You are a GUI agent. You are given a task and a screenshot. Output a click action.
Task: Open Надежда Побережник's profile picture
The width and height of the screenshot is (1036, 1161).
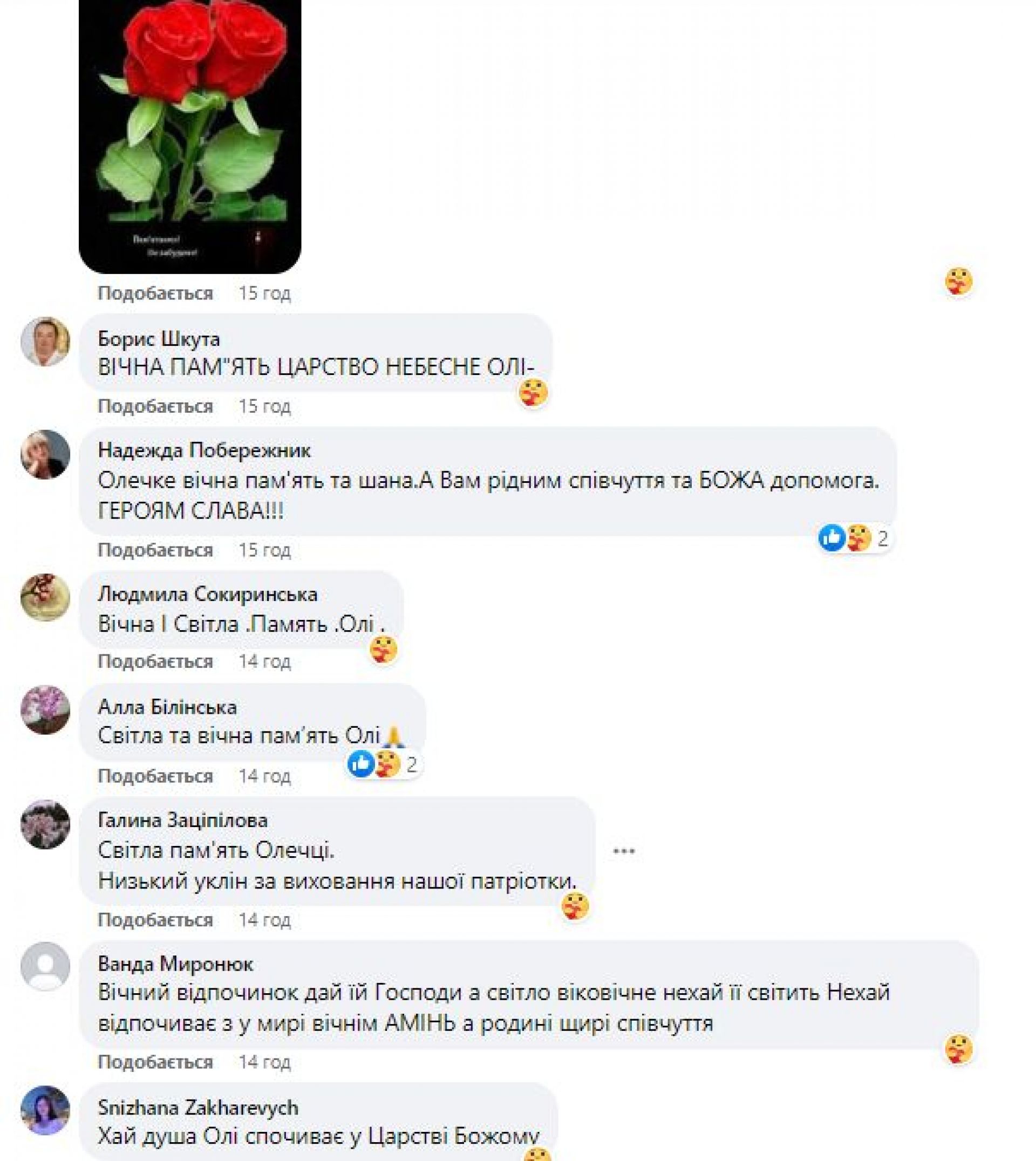[45, 454]
